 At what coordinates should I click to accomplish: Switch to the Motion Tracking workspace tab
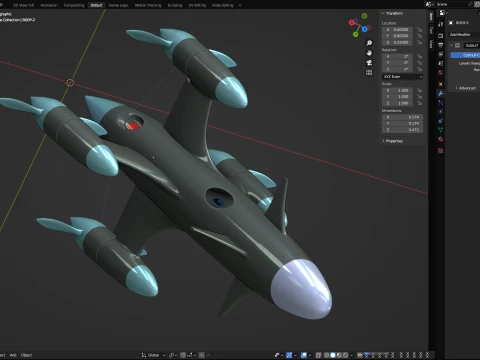point(148,5)
